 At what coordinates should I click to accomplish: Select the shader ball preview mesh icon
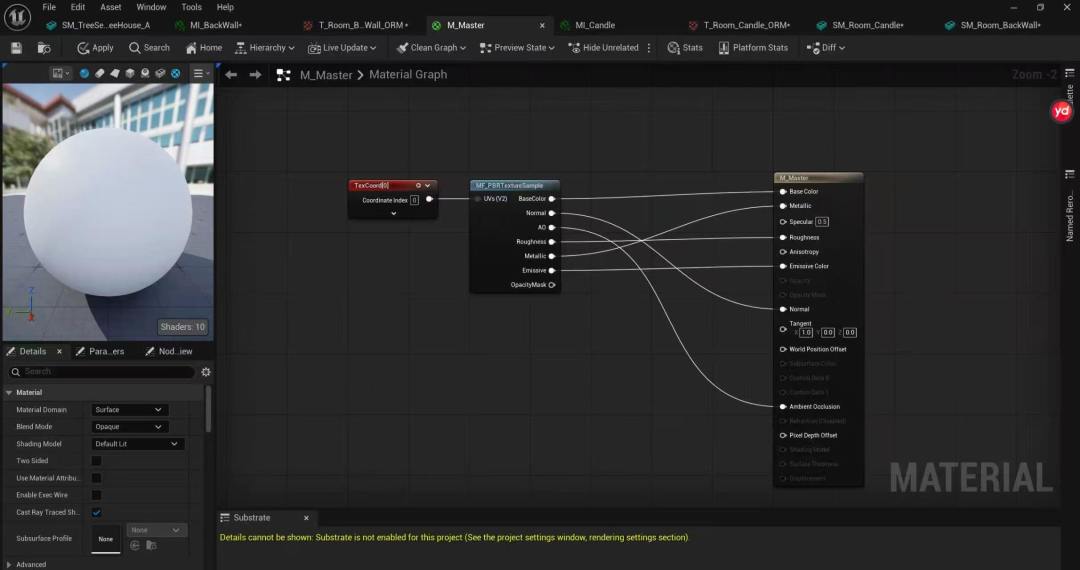tap(145, 73)
